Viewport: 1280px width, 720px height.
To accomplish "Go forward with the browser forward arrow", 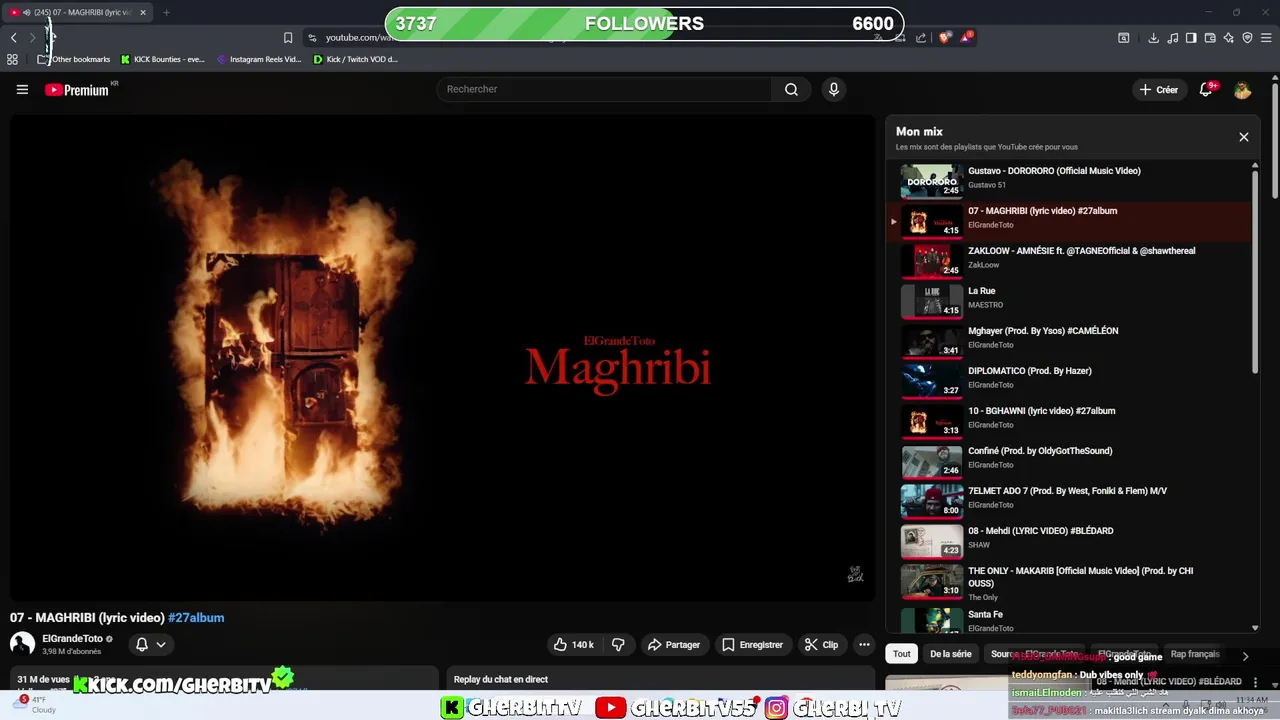I will click(33, 37).
